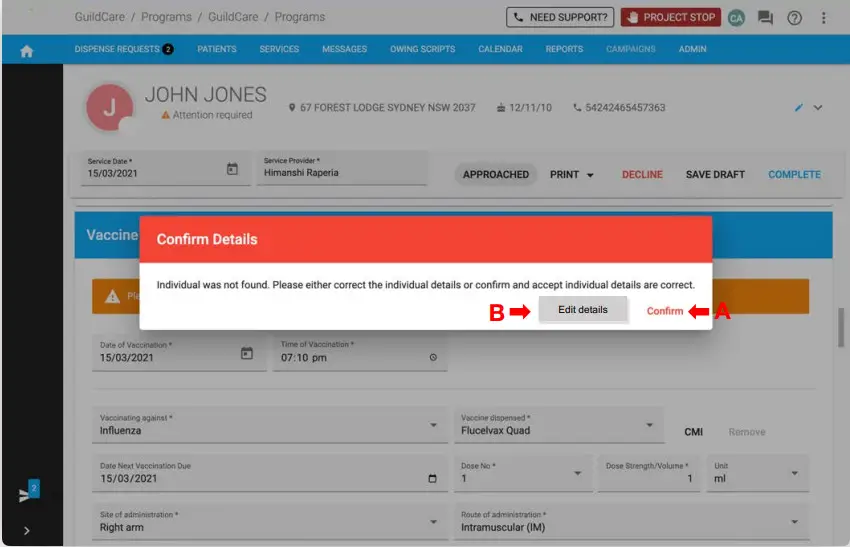Open Admin tab
The width and height of the screenshot is (850, 547).
click(x=692, y=49)
